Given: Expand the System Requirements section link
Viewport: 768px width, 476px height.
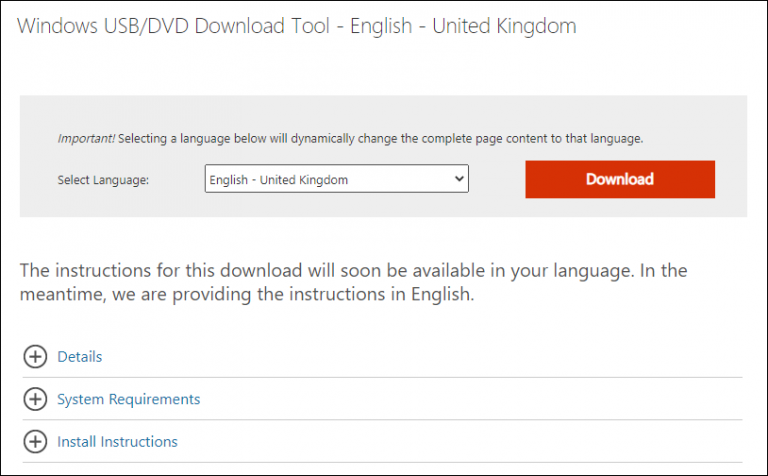Looking at the screenshot, I should click(128, 399).
